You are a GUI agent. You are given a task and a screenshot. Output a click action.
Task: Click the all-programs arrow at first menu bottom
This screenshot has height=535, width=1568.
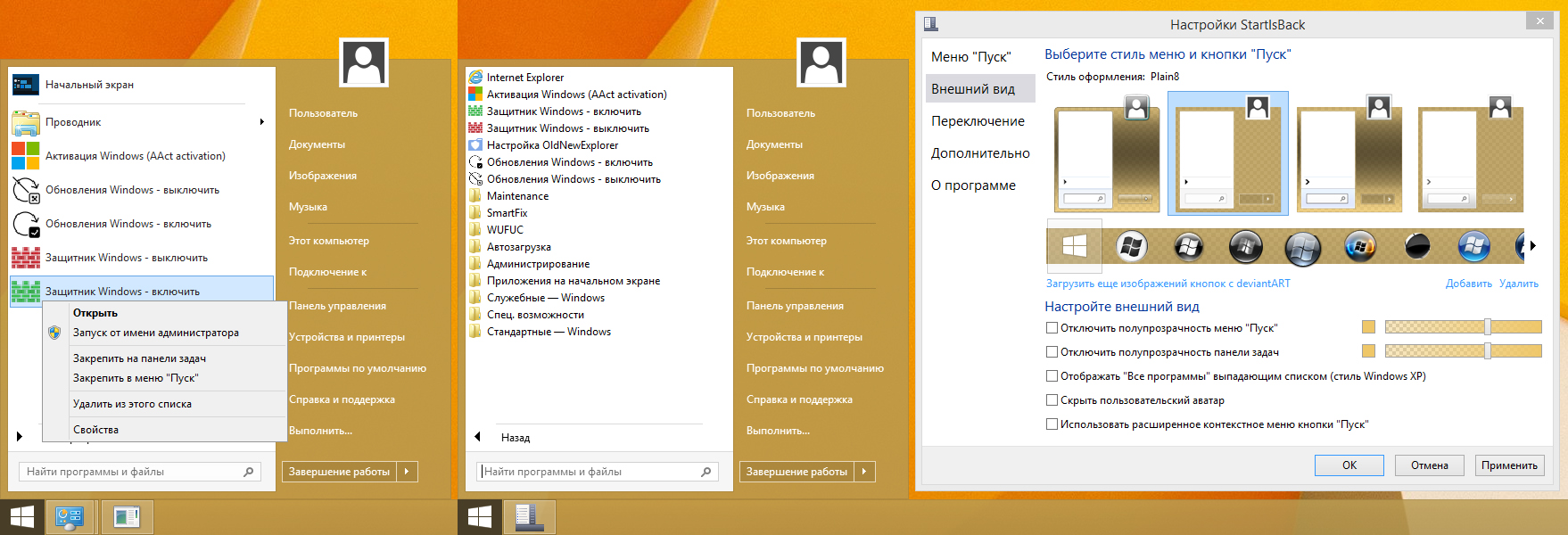pyautogui.click(x=19, y=436)
